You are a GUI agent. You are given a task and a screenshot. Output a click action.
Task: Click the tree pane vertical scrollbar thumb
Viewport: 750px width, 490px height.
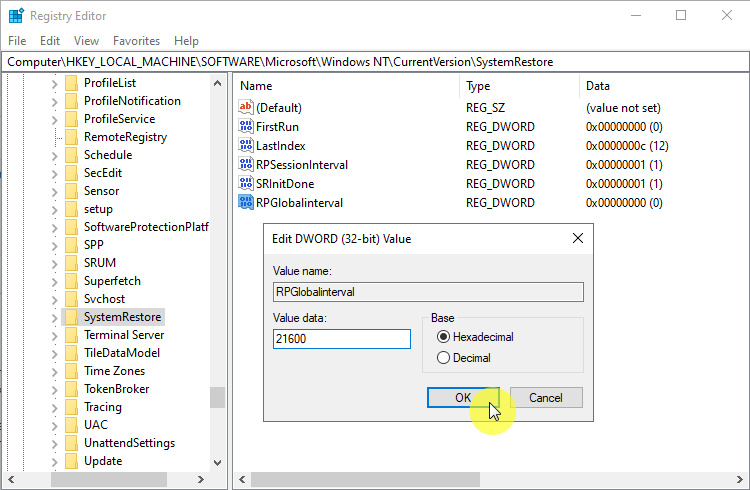217,397
